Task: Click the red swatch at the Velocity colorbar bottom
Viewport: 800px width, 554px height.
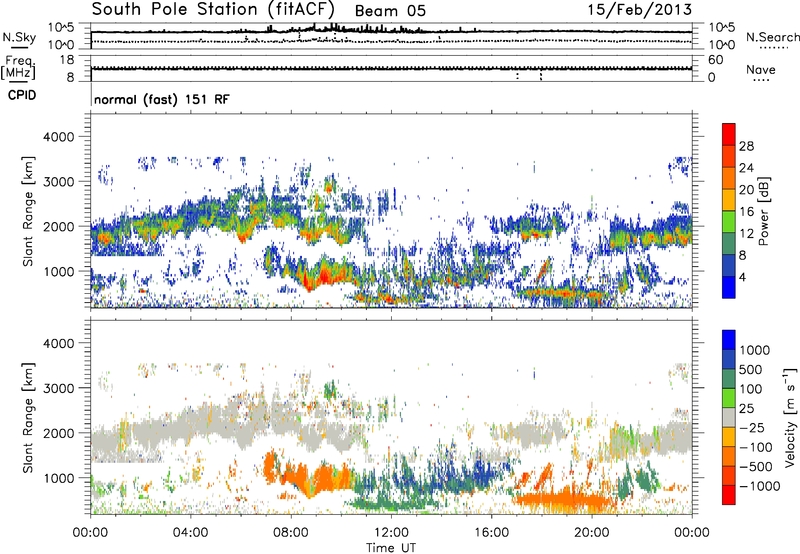Action: pyautogui.click(x=729, y=495)
